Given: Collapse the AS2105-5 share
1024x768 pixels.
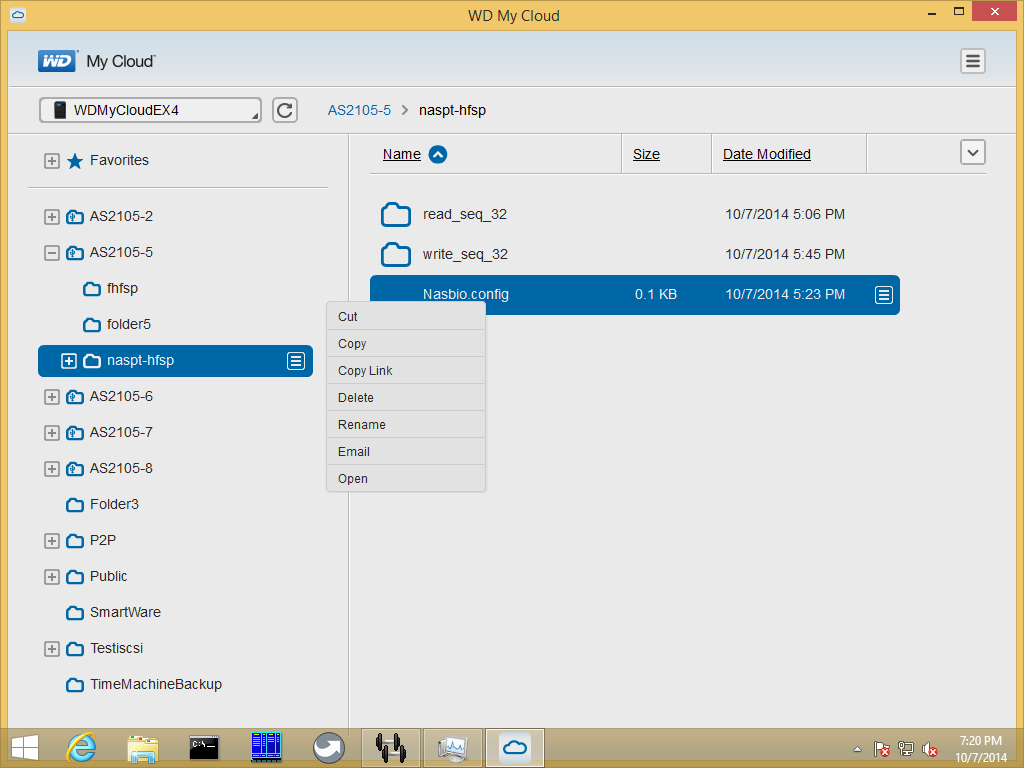Looking at the screenshot, I should point(52,253).
